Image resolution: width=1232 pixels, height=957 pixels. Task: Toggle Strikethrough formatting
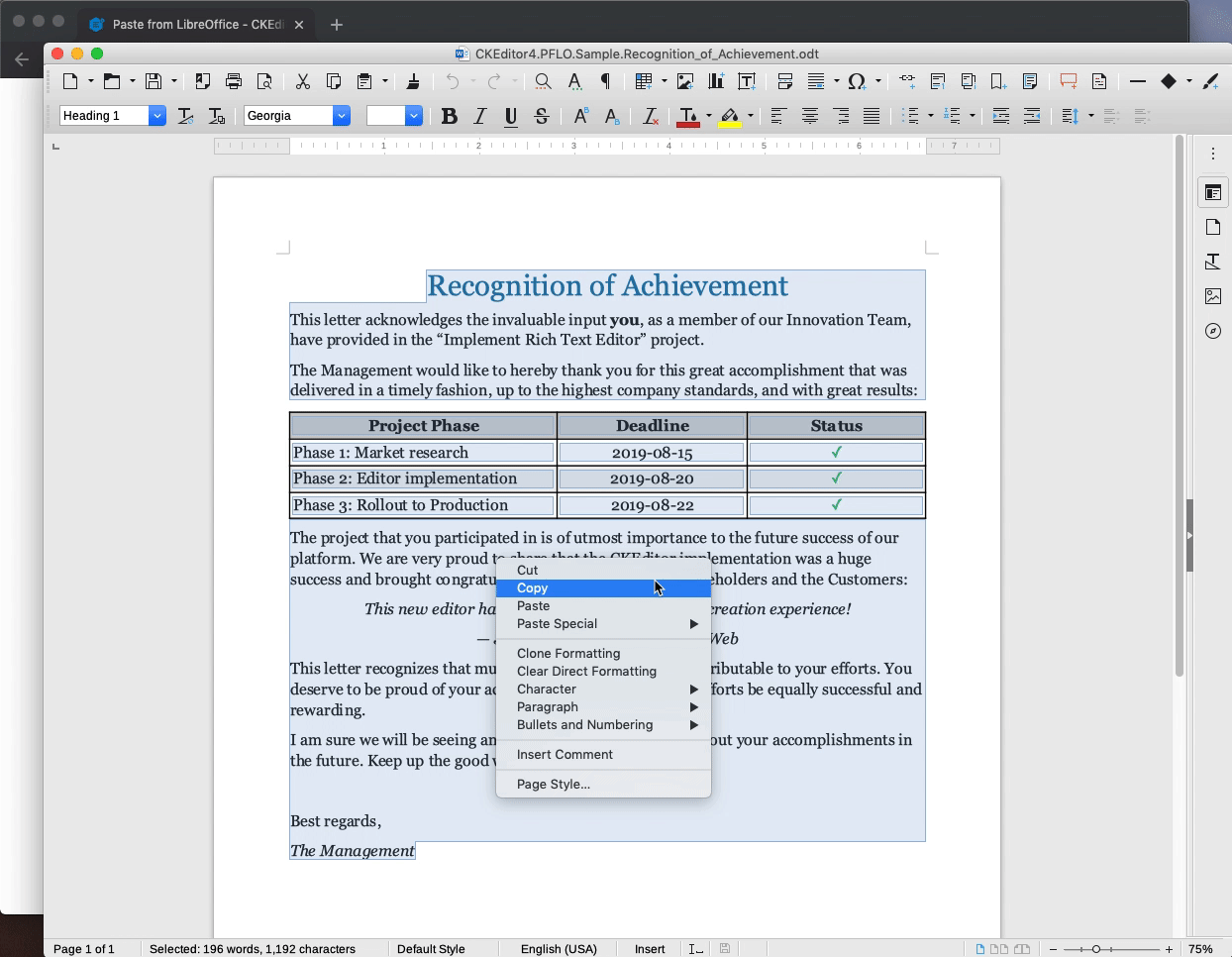click(x=542, y=116)
